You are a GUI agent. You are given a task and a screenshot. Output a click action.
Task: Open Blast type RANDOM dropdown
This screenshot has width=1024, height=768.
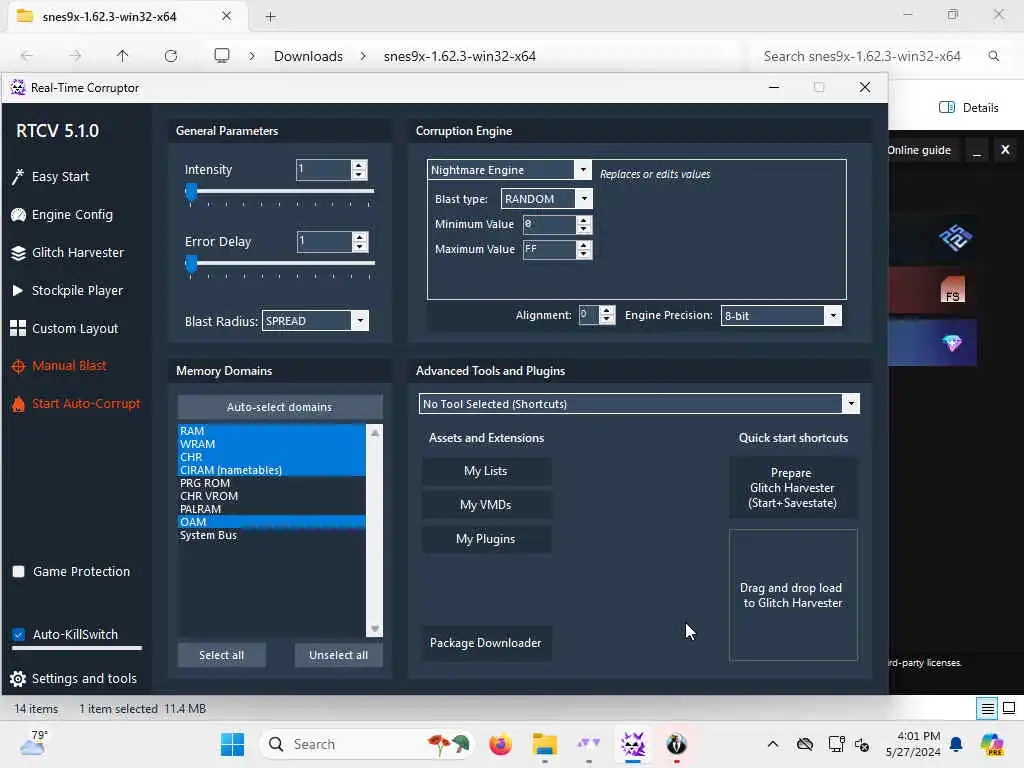coord(584,199)
